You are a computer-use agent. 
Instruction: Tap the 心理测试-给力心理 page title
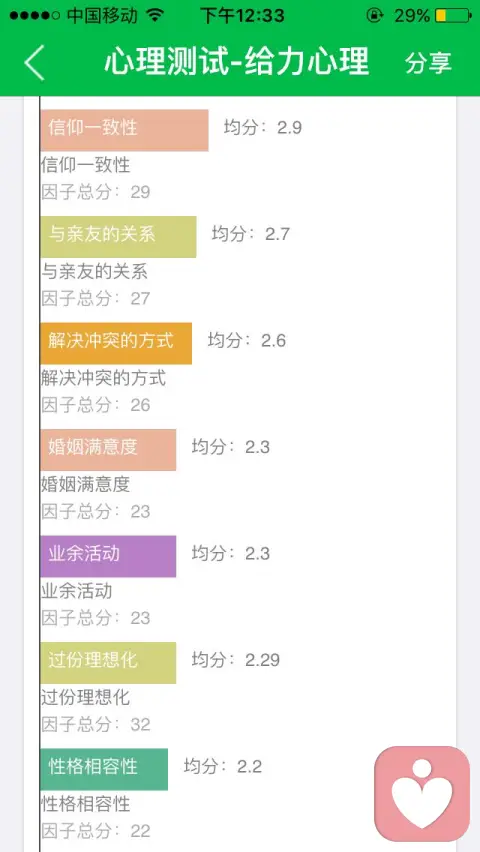(237, 61)
